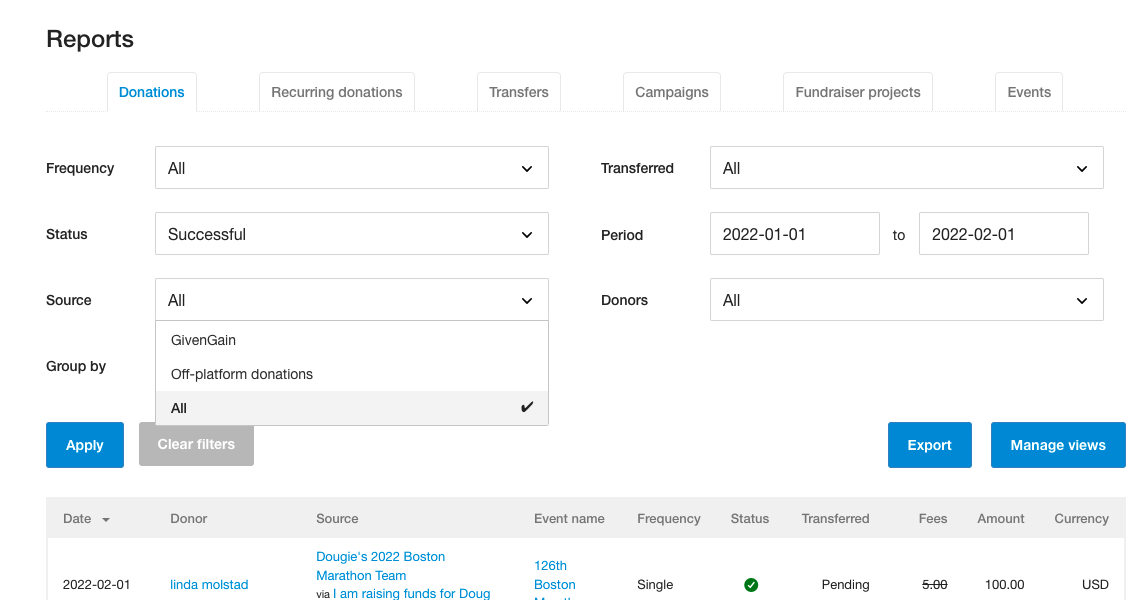This screenshot has height=600, width=1147.
Task: Click the Date column sort arrow
Action: pyautogui.click(x=106, y=520)
